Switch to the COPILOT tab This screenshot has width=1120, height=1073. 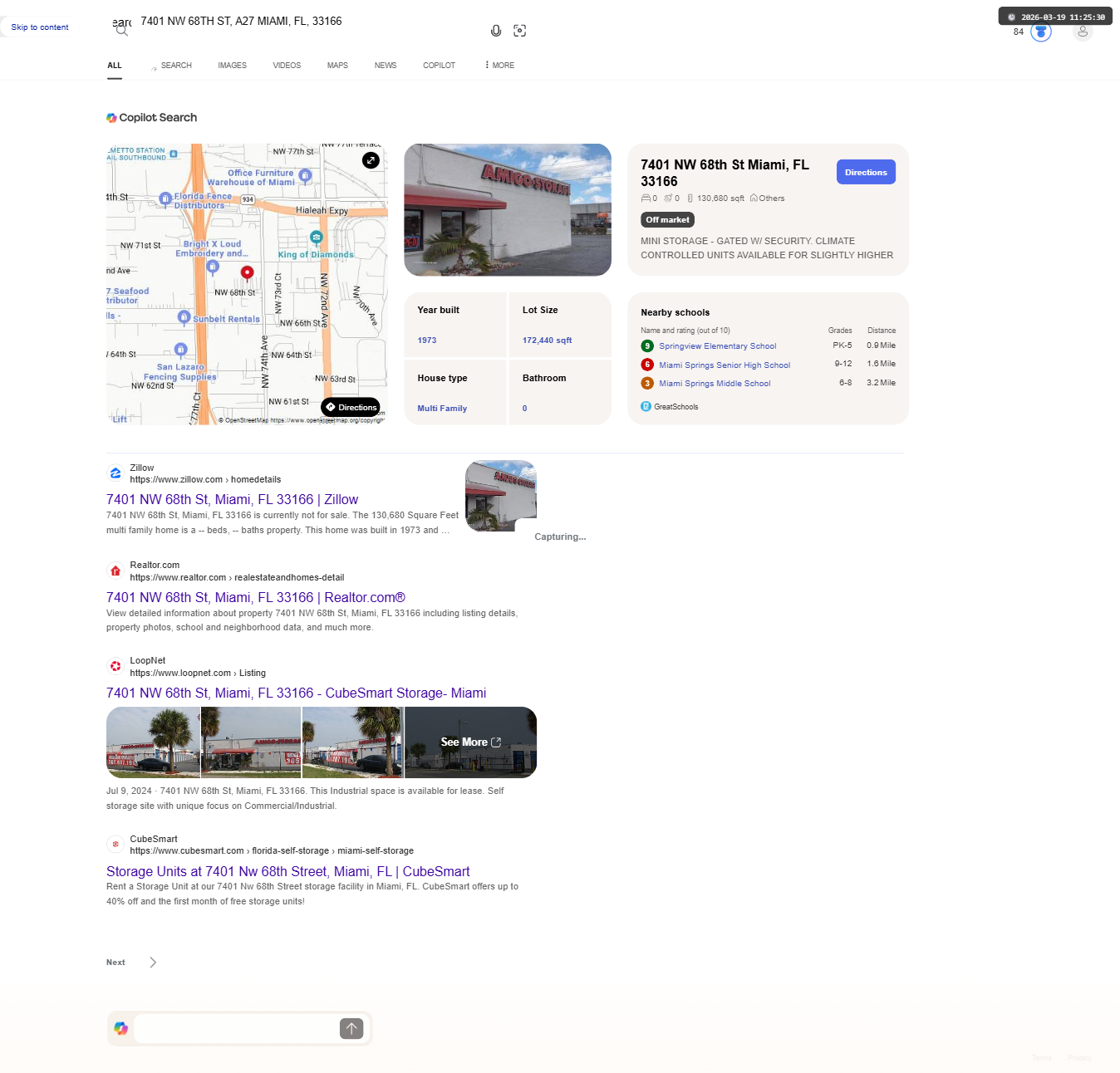[439, 66]
